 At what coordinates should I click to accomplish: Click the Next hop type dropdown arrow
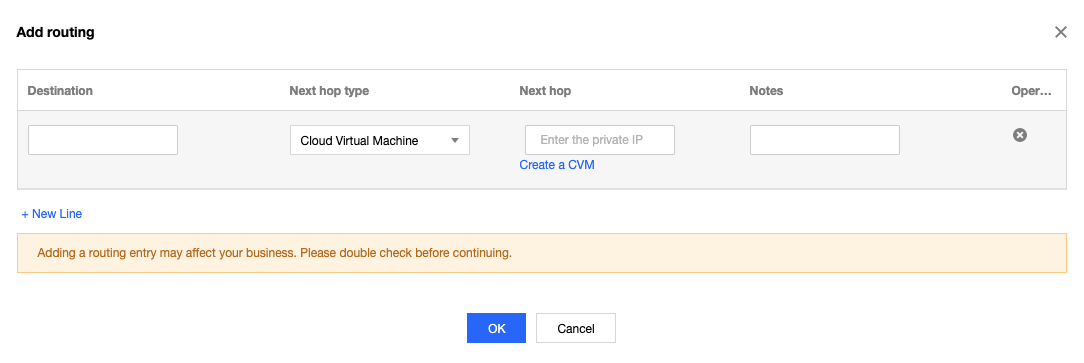click(455, 140)
